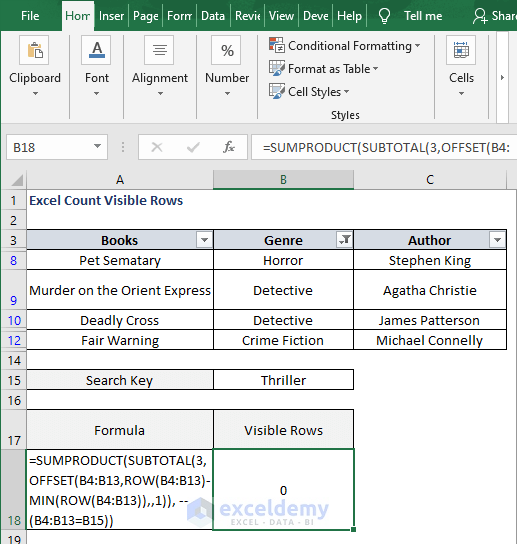Switch to the Insert tab
This screenshot has height=544, width=517.
(x=111, y=16)
